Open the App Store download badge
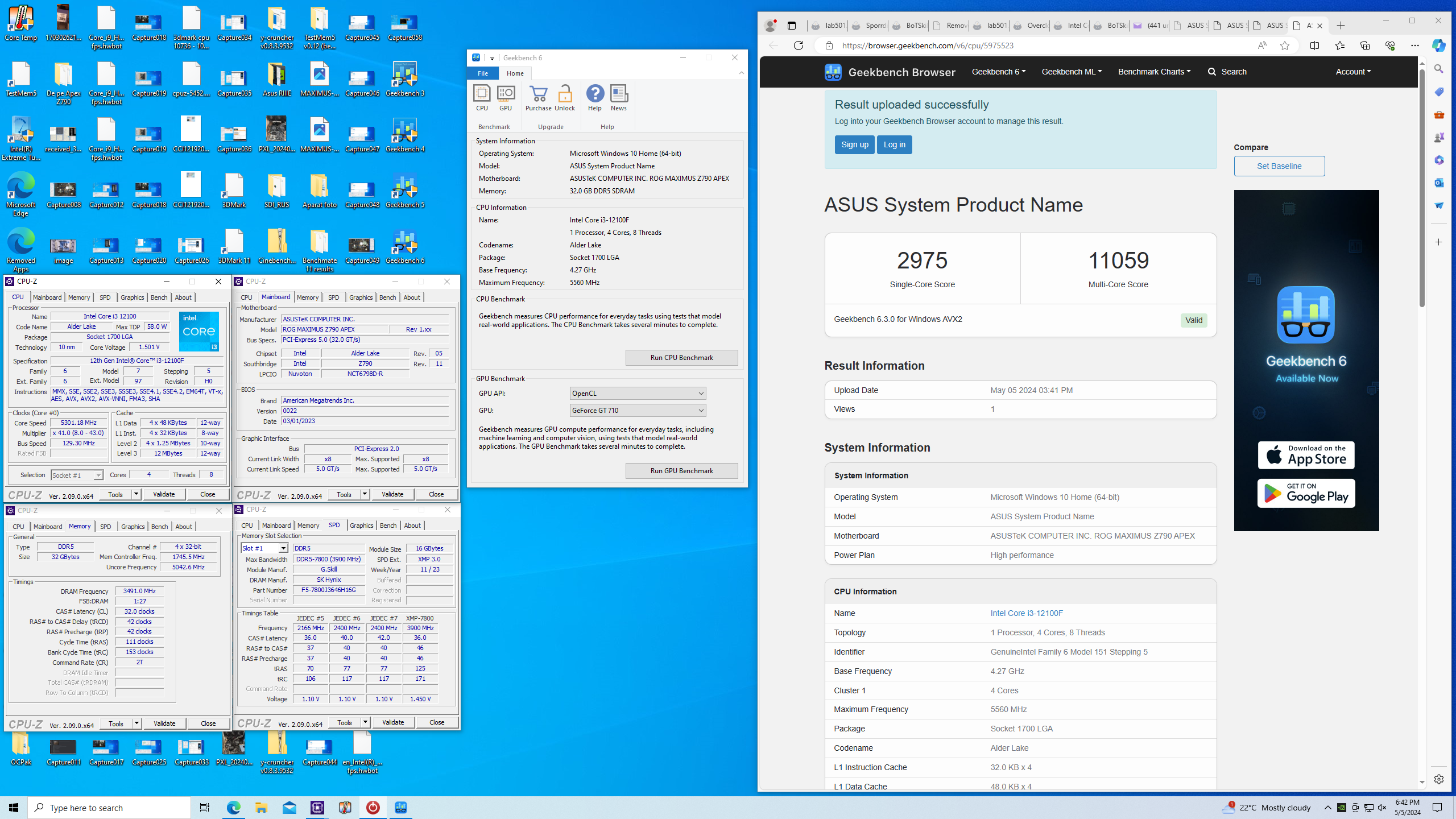The height and width of the screenshot is (819, 1456). click(1306, 456)
